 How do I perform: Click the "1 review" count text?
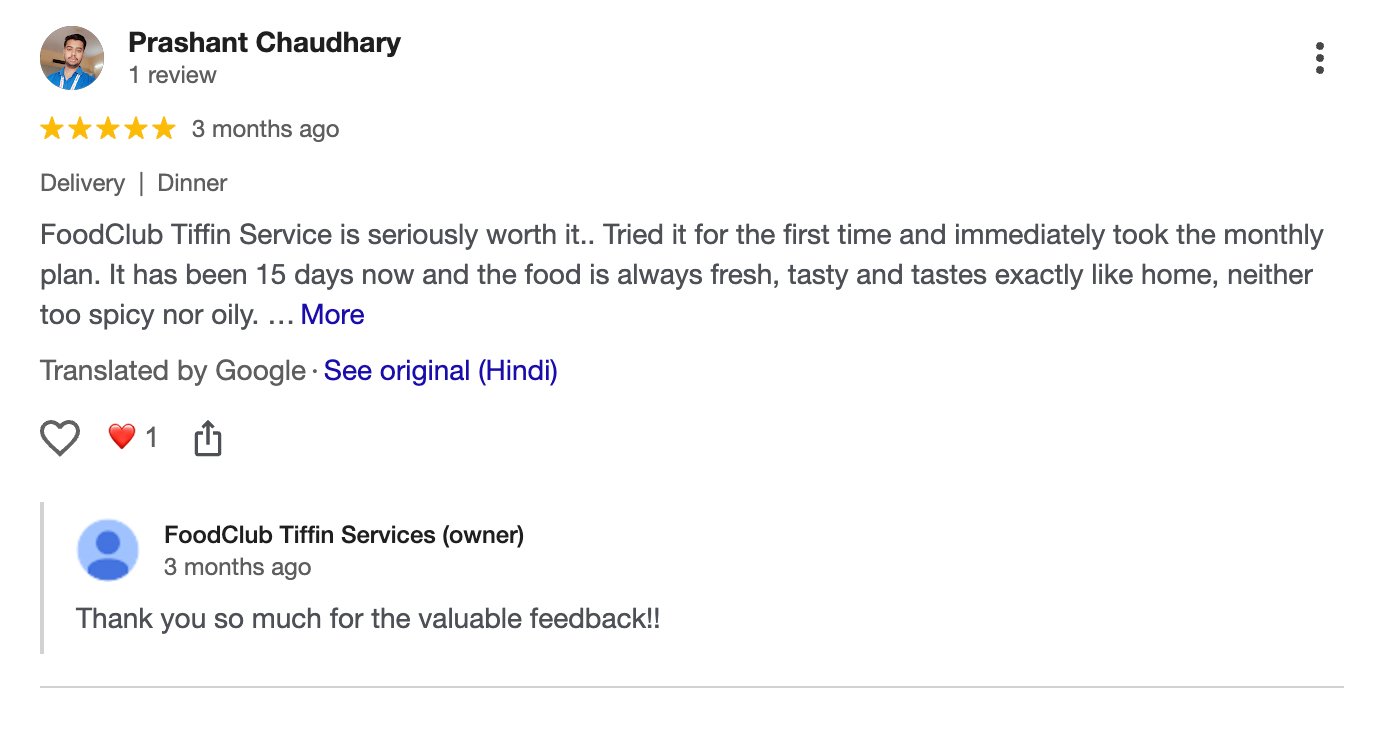point(172,75)
